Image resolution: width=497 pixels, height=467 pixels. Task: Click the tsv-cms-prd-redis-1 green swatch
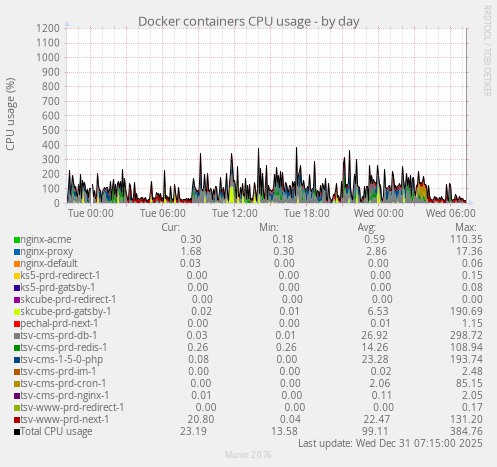click(17, 348)
